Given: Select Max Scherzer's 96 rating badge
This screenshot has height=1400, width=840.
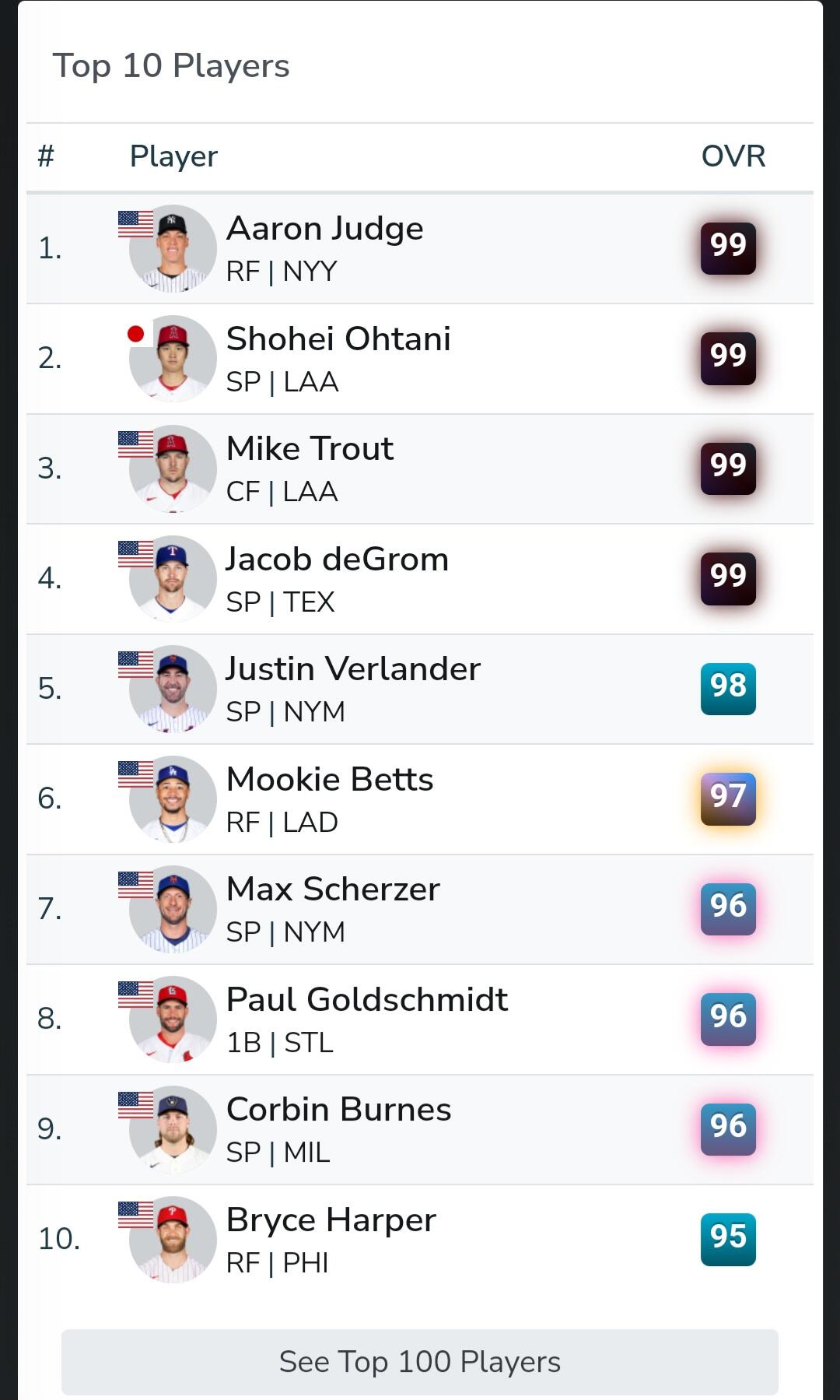Looking at the screenshot, I should coord(728,909).
